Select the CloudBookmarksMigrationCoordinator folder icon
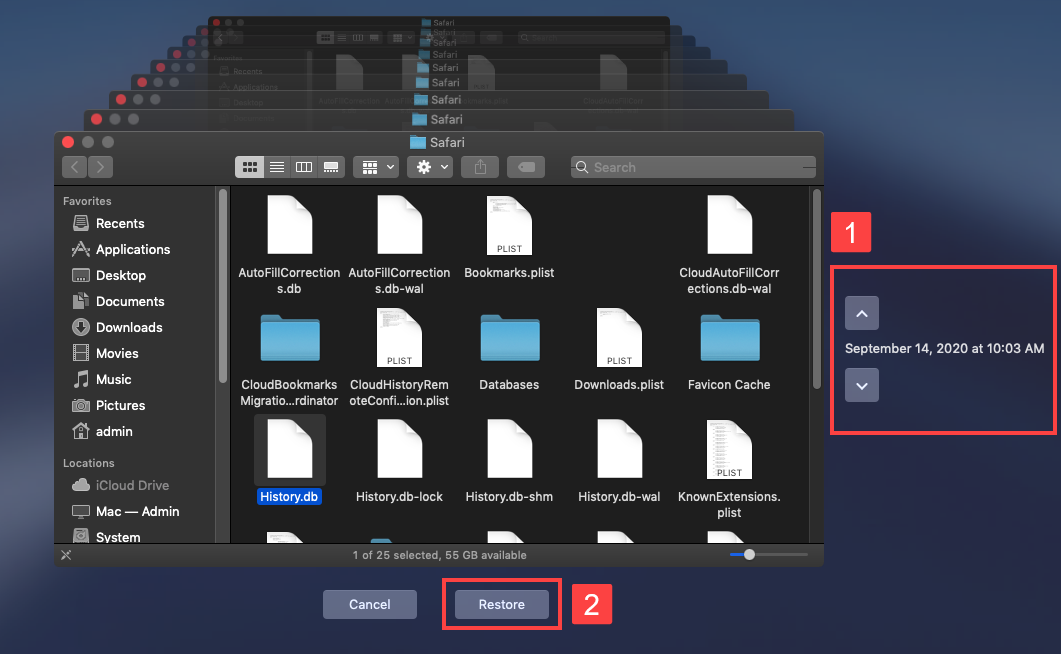This screenshot has width=1061, height=654. coord(290,337)
